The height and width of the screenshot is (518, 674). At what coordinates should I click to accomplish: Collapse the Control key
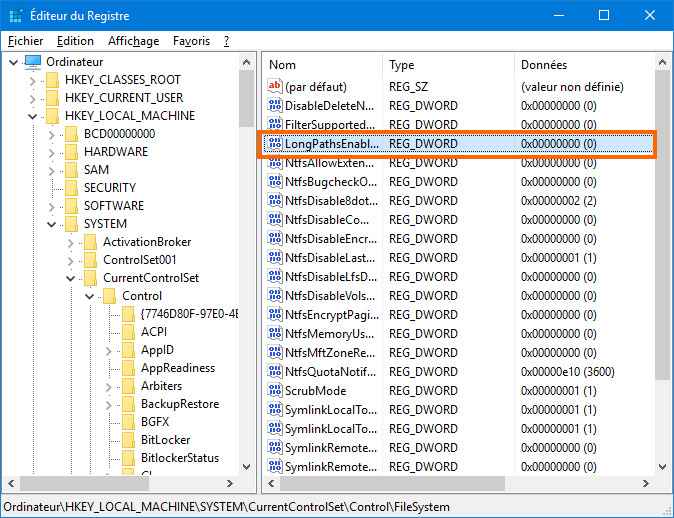(x=89, y=297)
